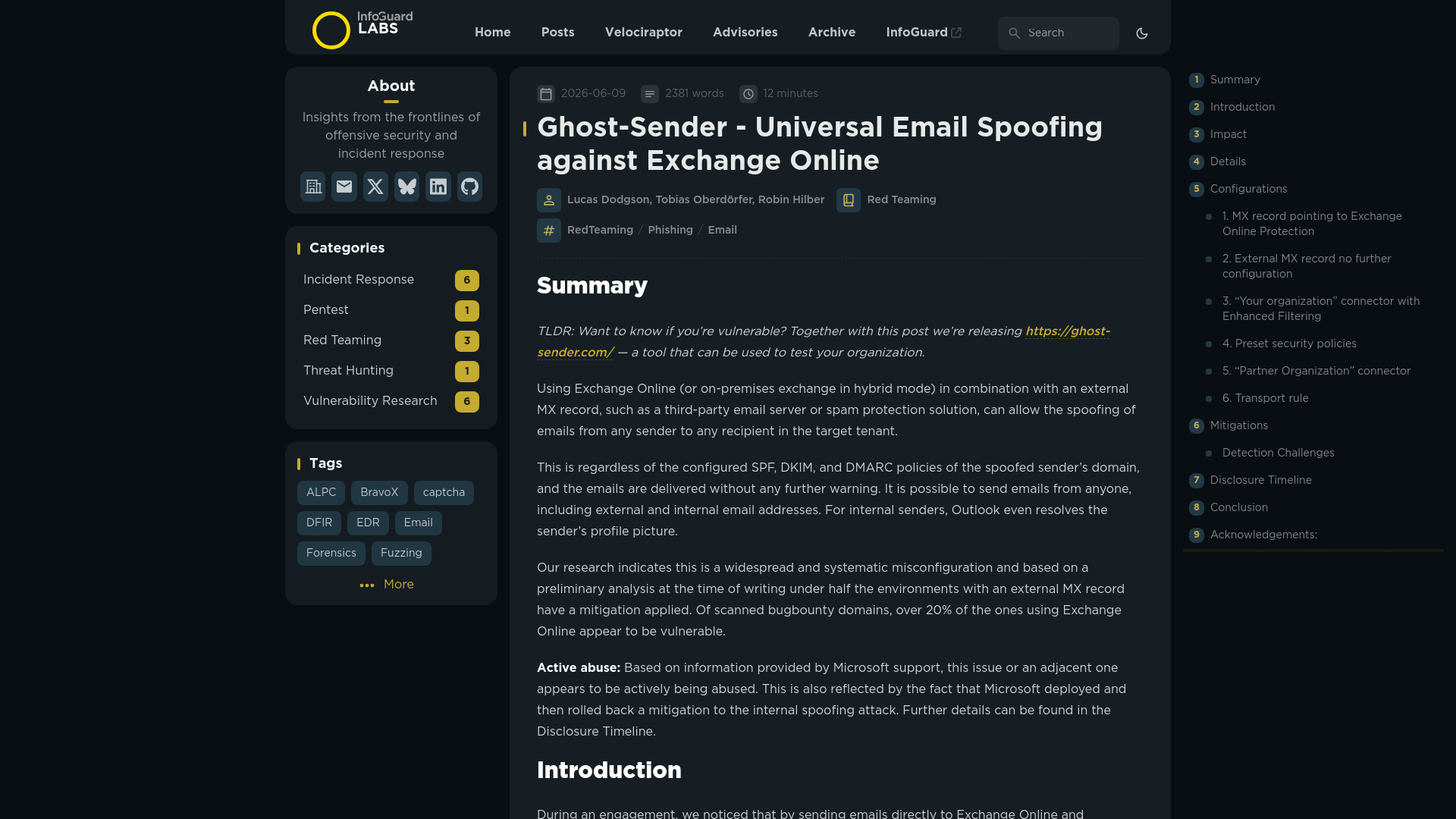Screen dimensions: 1456x819
Task: Open the InfoGuard external menu item
Action: tap(924, 33)
